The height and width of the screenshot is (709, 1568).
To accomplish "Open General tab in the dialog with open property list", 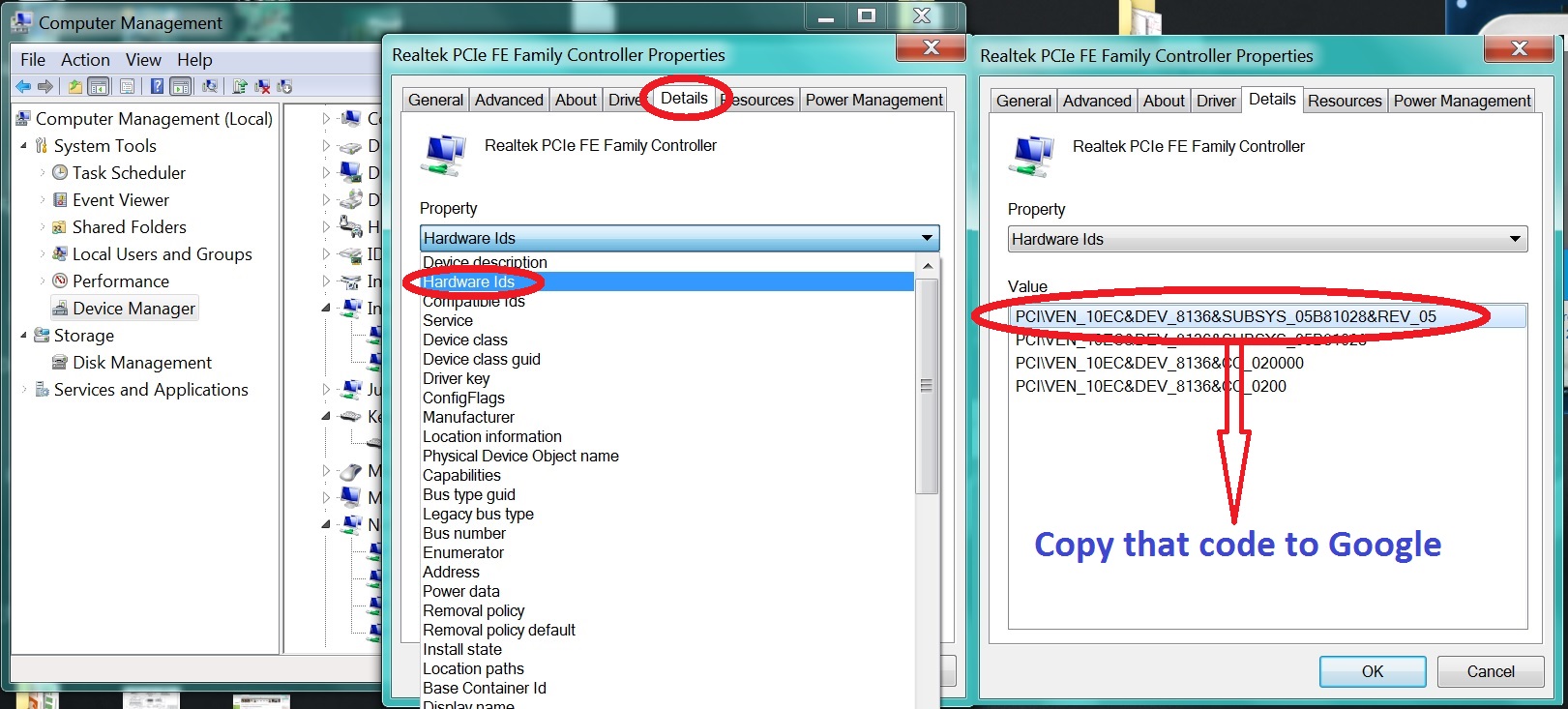I will [435, 100].
